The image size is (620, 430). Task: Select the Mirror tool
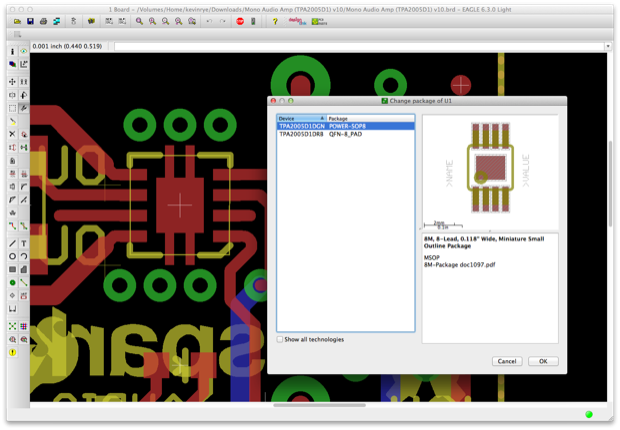point(12,95)
